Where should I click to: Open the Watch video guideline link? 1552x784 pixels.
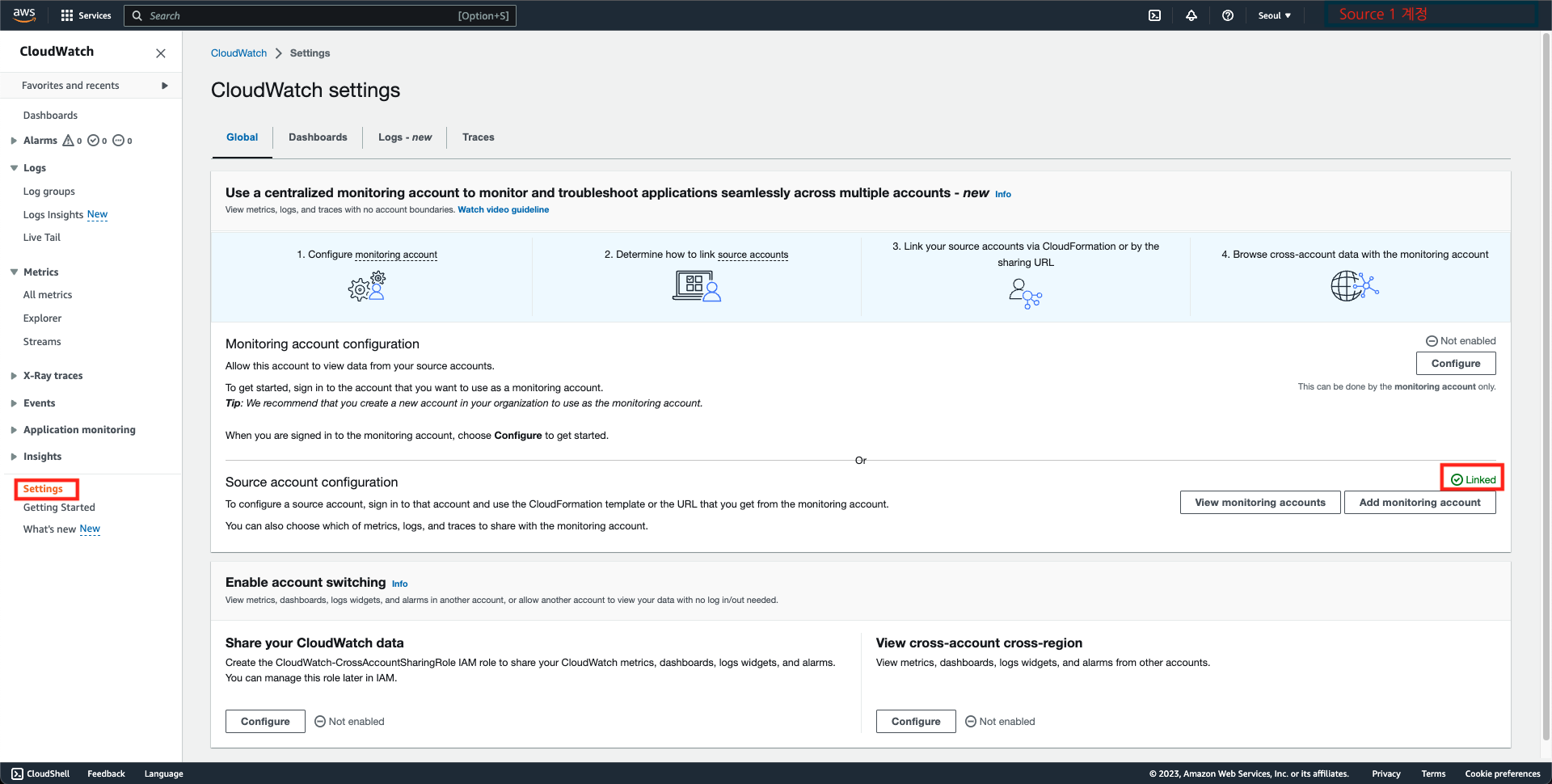(503, 209)
